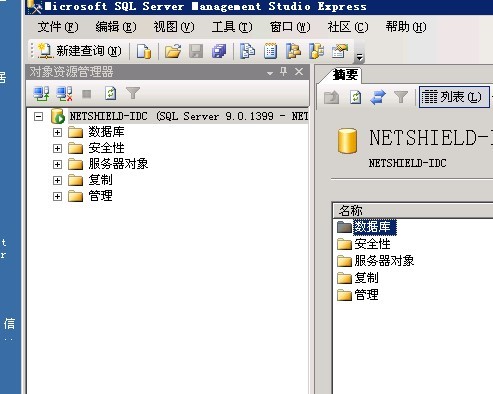This screenshot has height=394, width=493.
Task: Click the properties window toolbar icon
Action: [340, 51]
